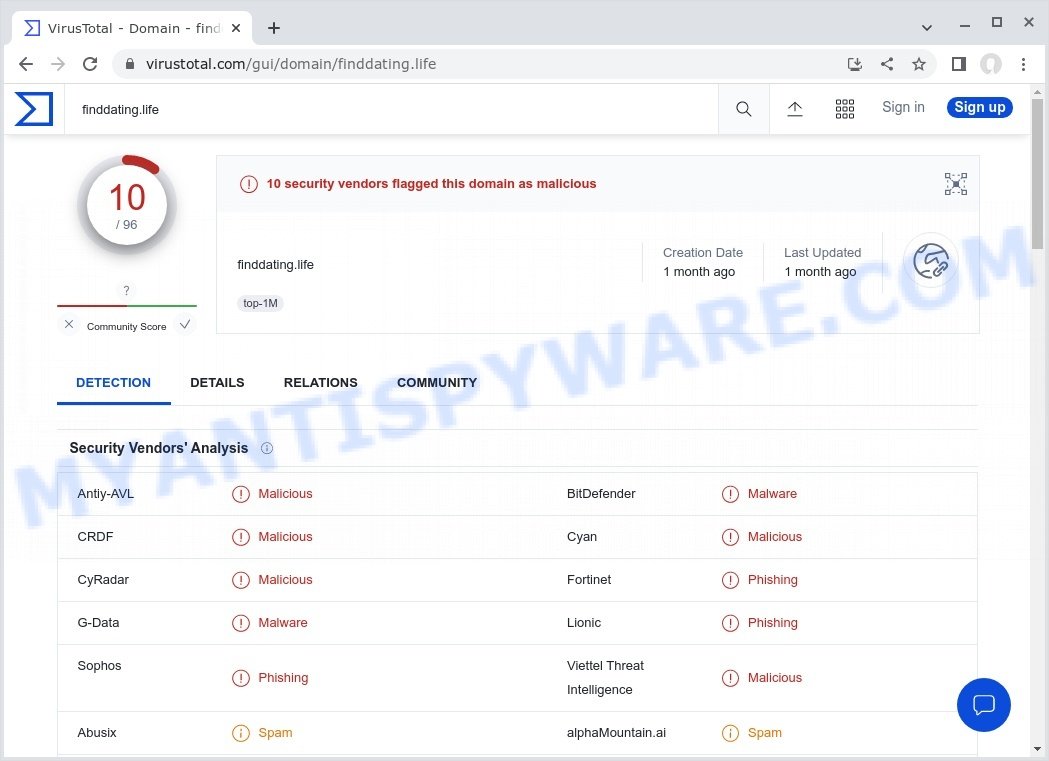Screen dimensions: 1049x761
Task: Switch to the RELATIONS tab
Action: 320,383
